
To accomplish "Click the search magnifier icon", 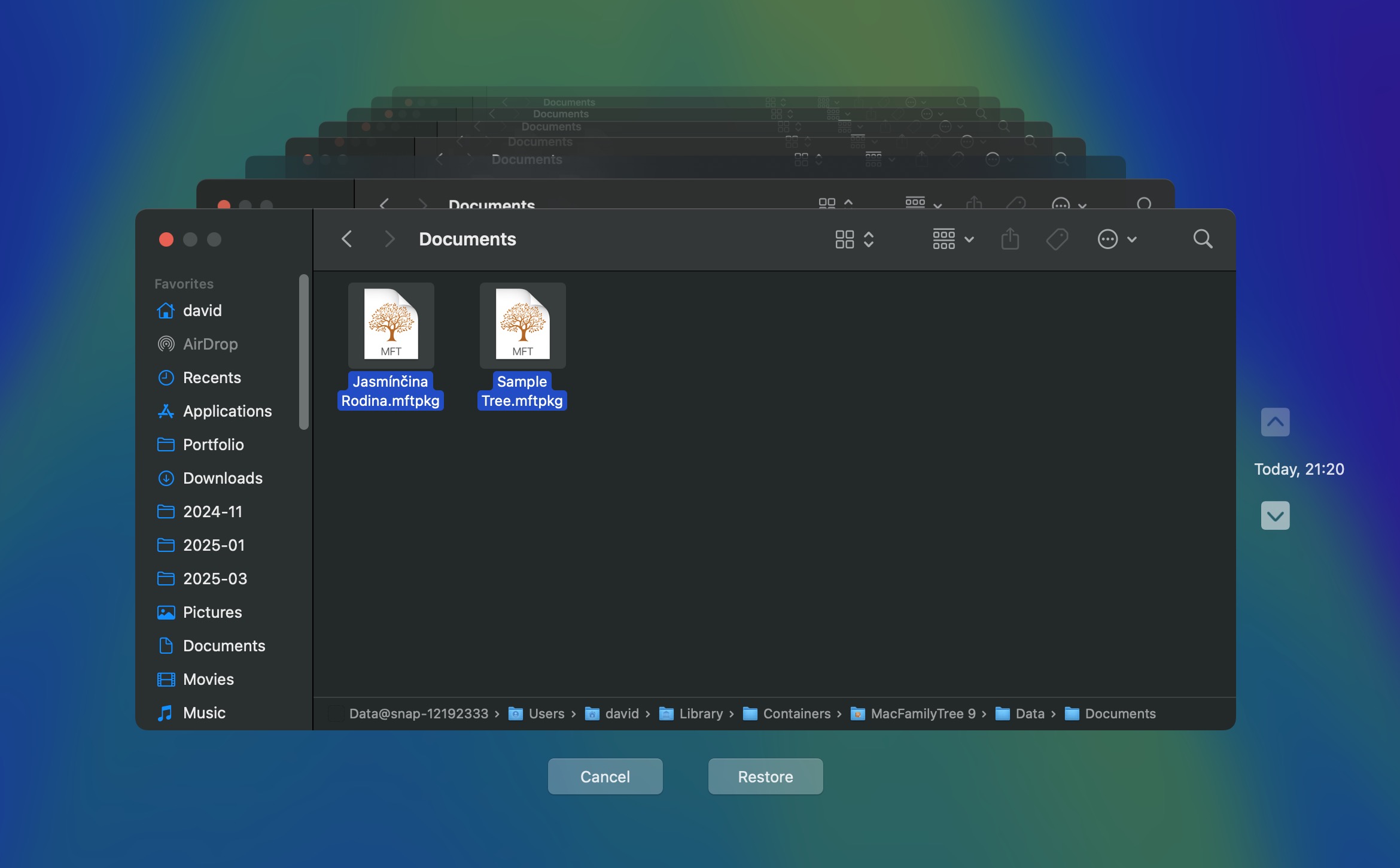I will 1203,239.
